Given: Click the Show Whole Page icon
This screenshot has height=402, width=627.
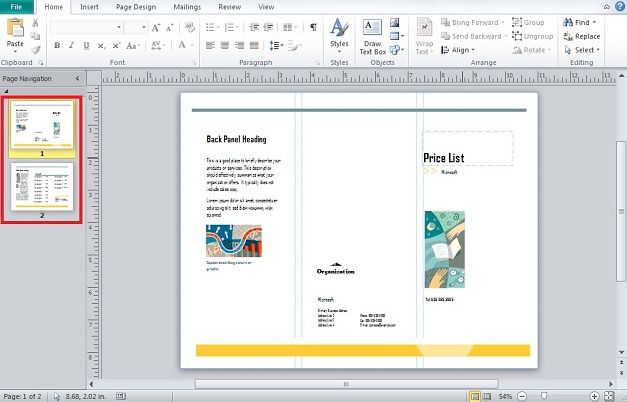Looking at the screenshot, I should (609, 396).
